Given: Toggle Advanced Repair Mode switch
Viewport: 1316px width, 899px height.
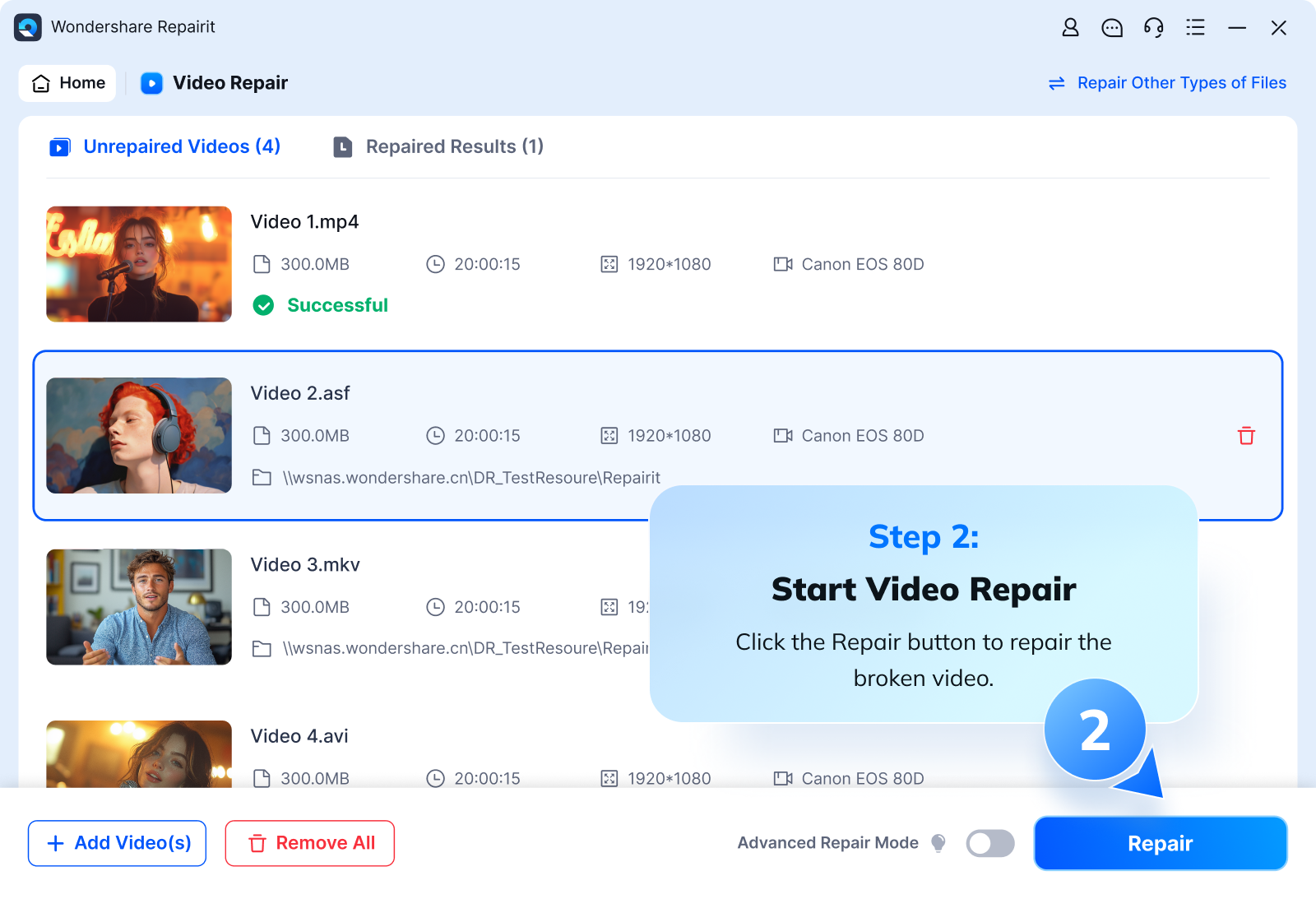Looking at the screenshot, I should click(990, 843).
